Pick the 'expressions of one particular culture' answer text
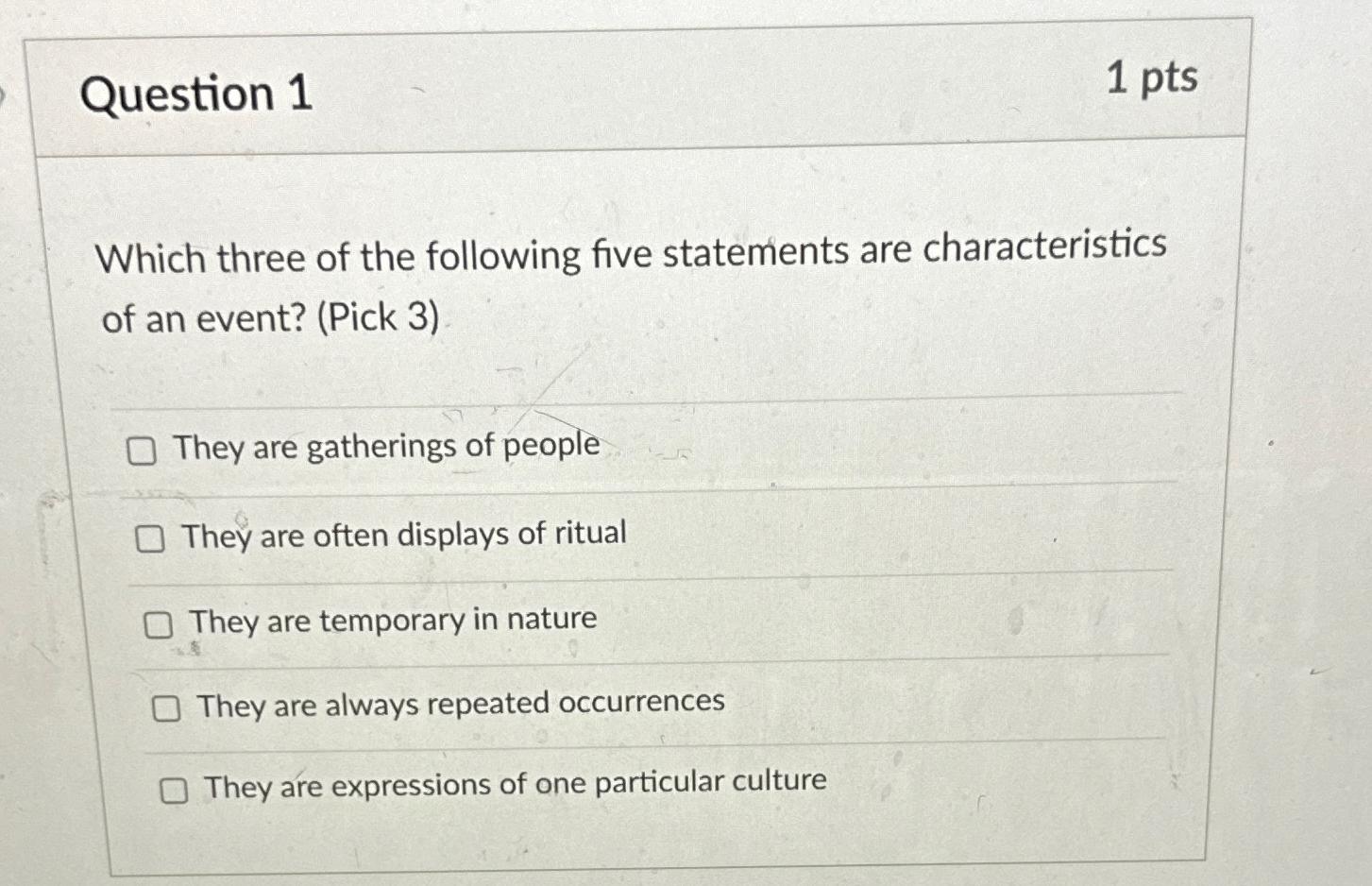 click(x=516, y=784)
